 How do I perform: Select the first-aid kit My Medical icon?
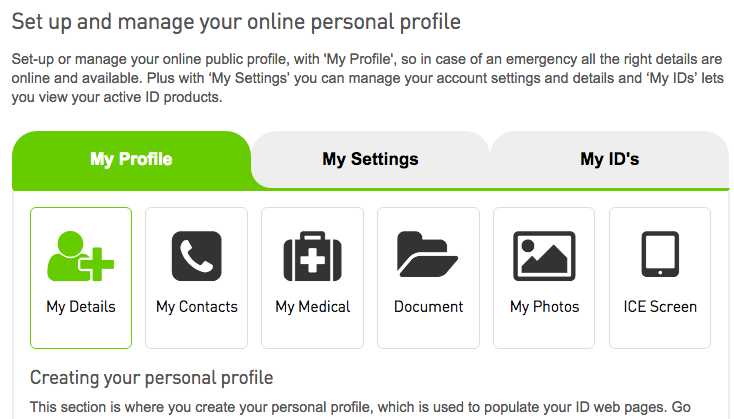(x=313, y=256)
